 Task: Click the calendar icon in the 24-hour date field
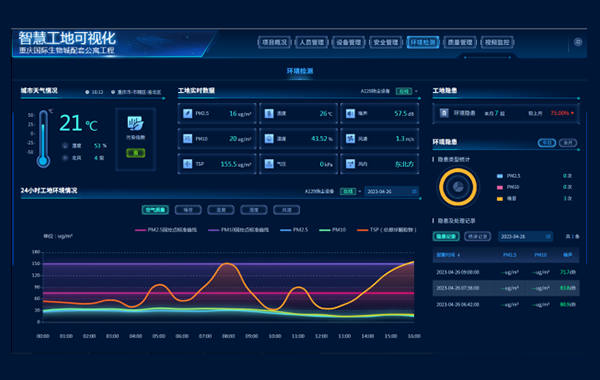pos(414,191)
